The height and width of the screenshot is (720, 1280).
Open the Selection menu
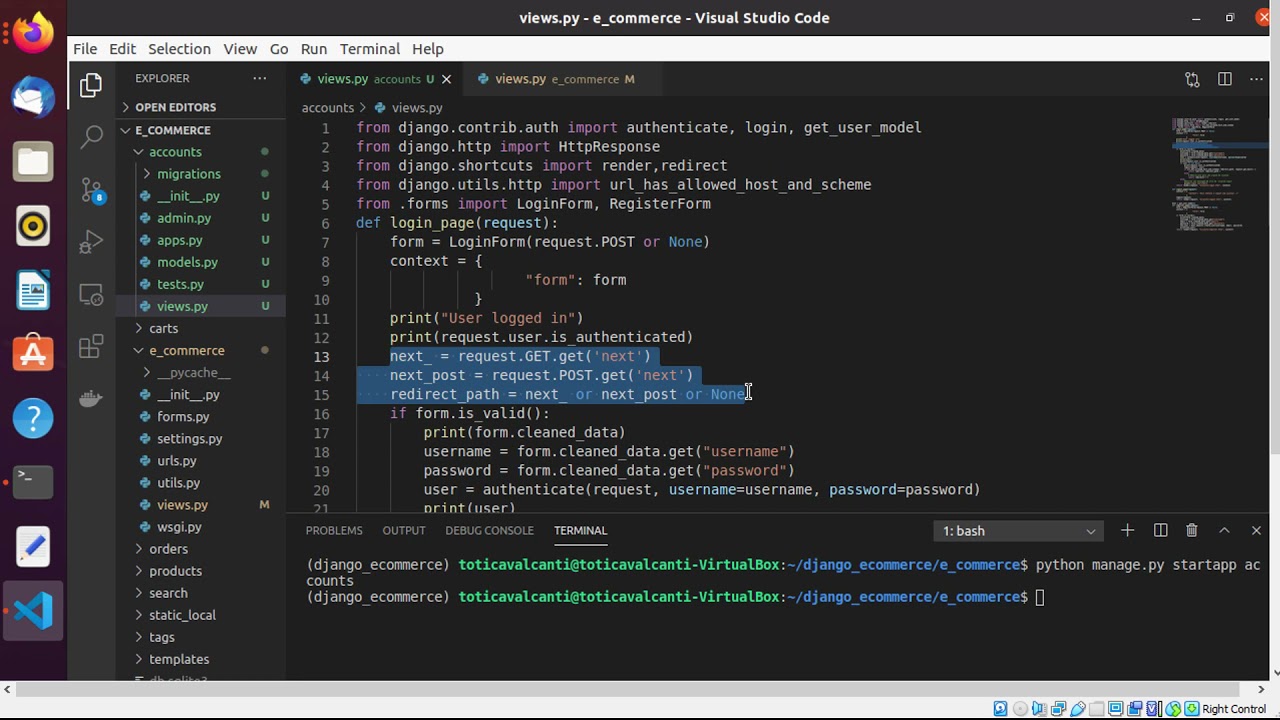[x=179, y=49]
